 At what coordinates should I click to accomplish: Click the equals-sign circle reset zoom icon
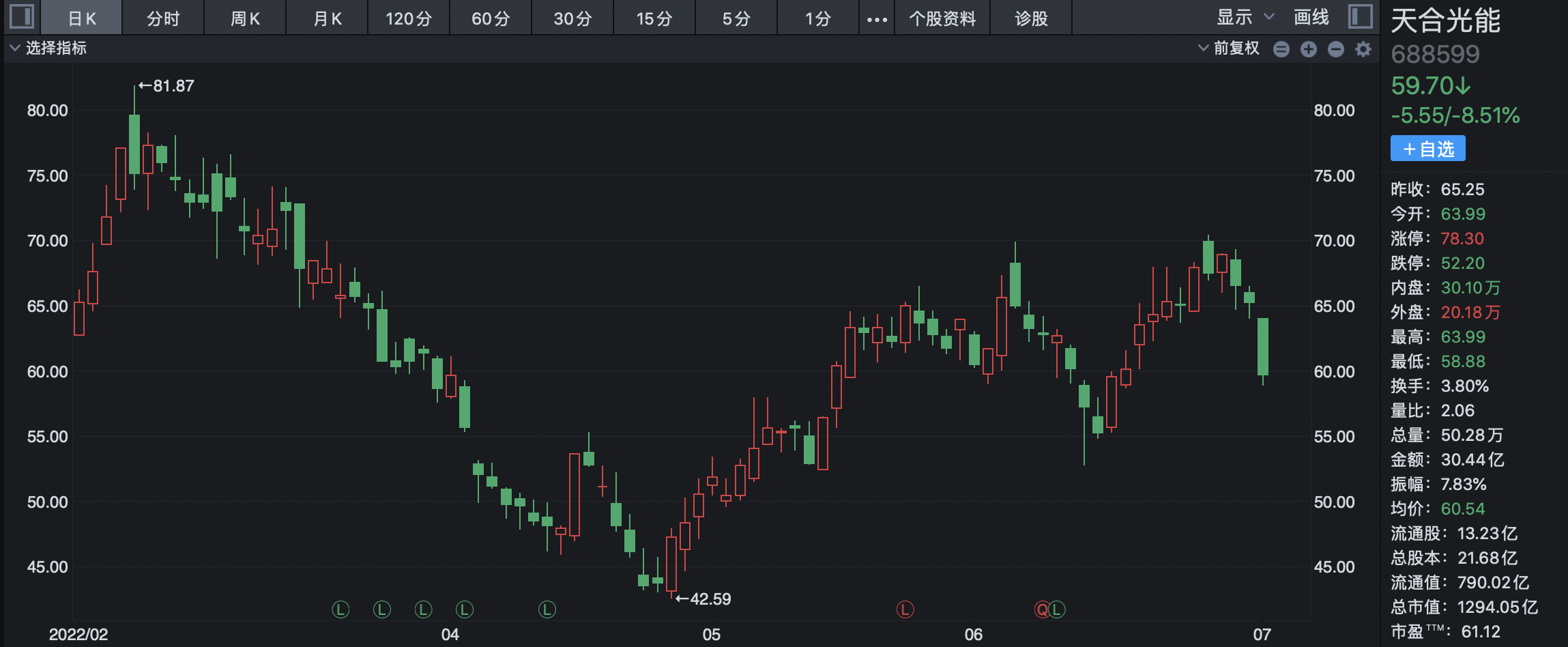(1281, 49)
